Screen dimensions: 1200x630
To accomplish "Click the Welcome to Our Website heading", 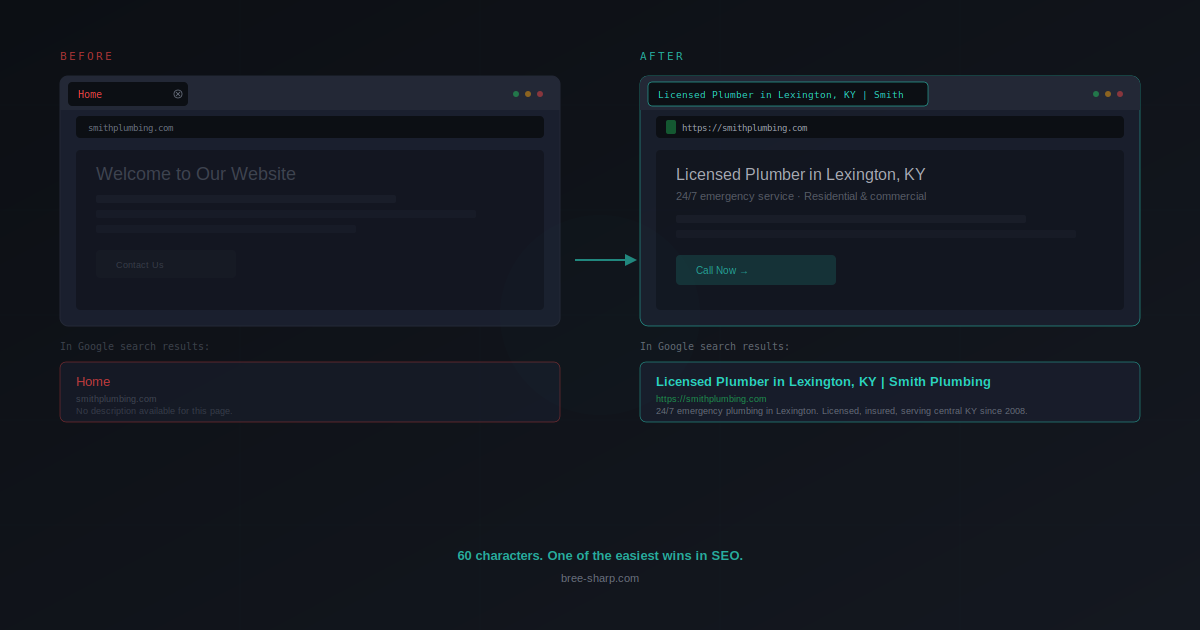I will pos(196,174).
